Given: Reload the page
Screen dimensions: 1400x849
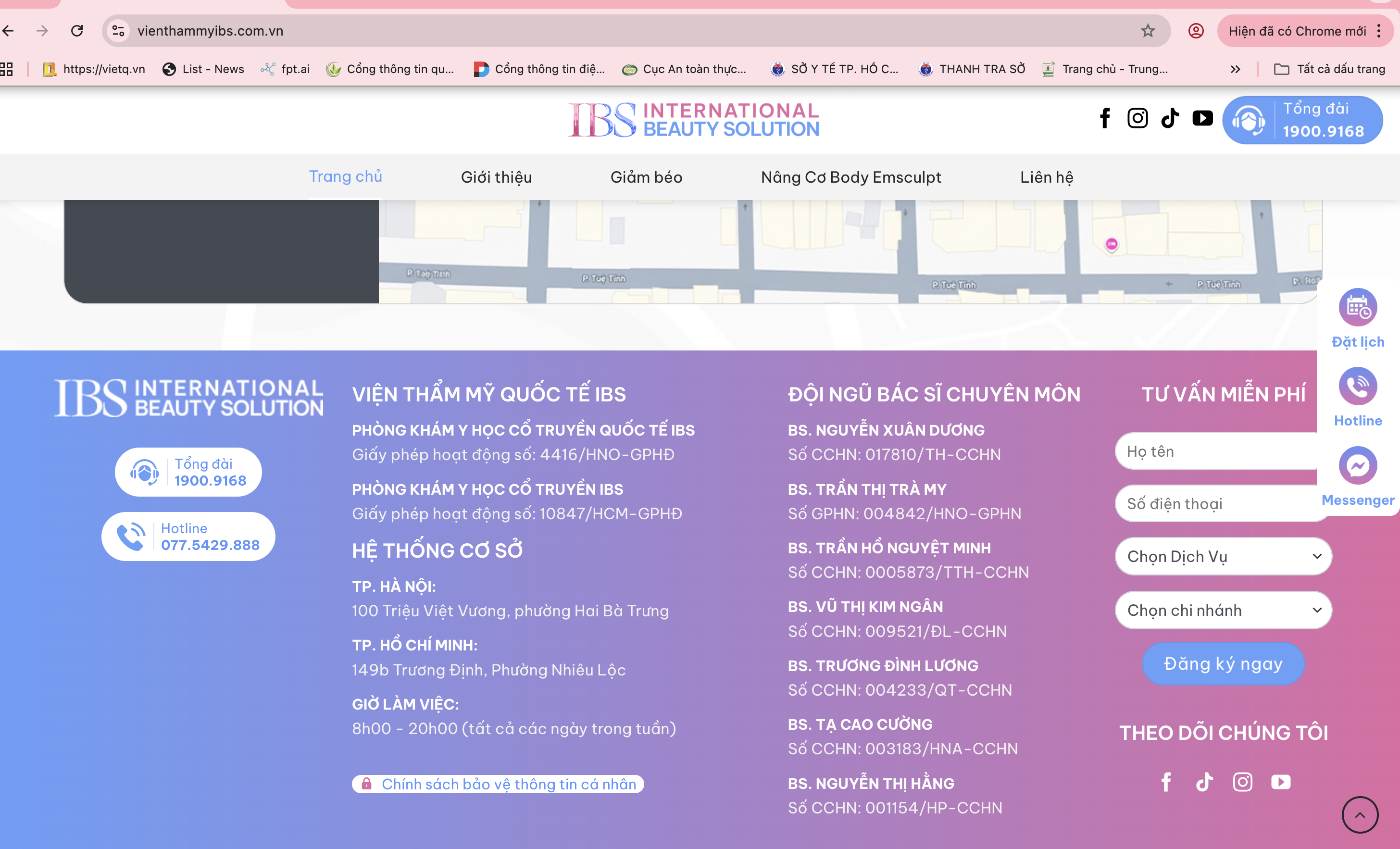Looking at the screenshot, I should pyautogui.click(x=77, y=31).
